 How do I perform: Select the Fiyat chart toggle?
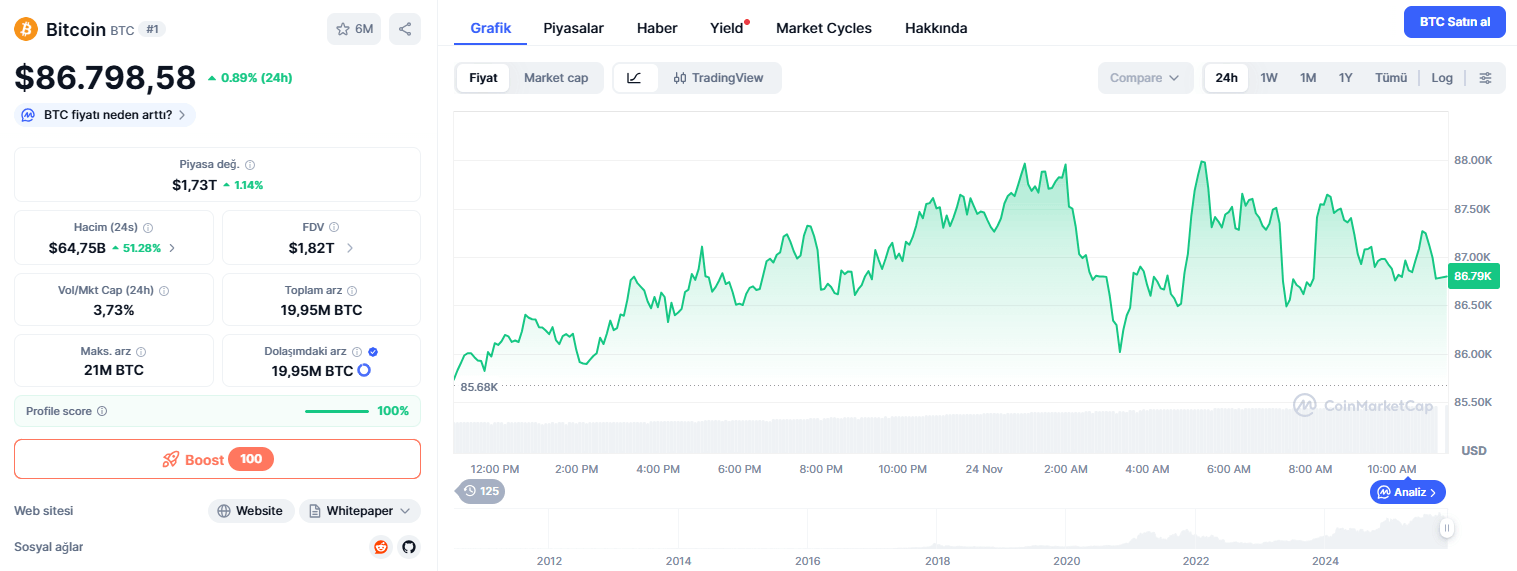click(483, 78)
